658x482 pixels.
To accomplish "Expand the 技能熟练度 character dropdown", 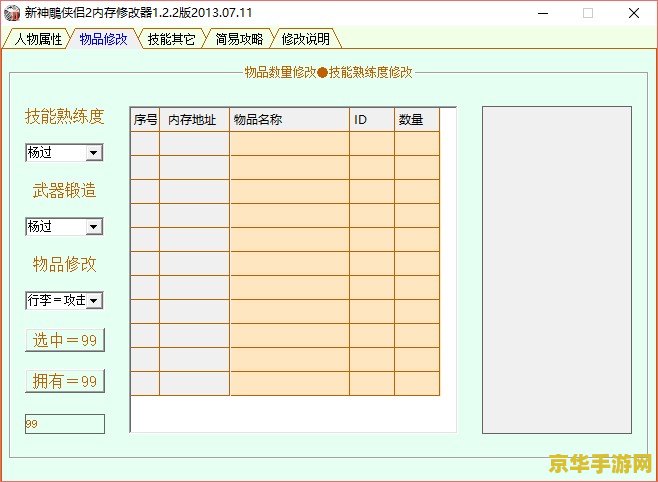I will [94, 153].
